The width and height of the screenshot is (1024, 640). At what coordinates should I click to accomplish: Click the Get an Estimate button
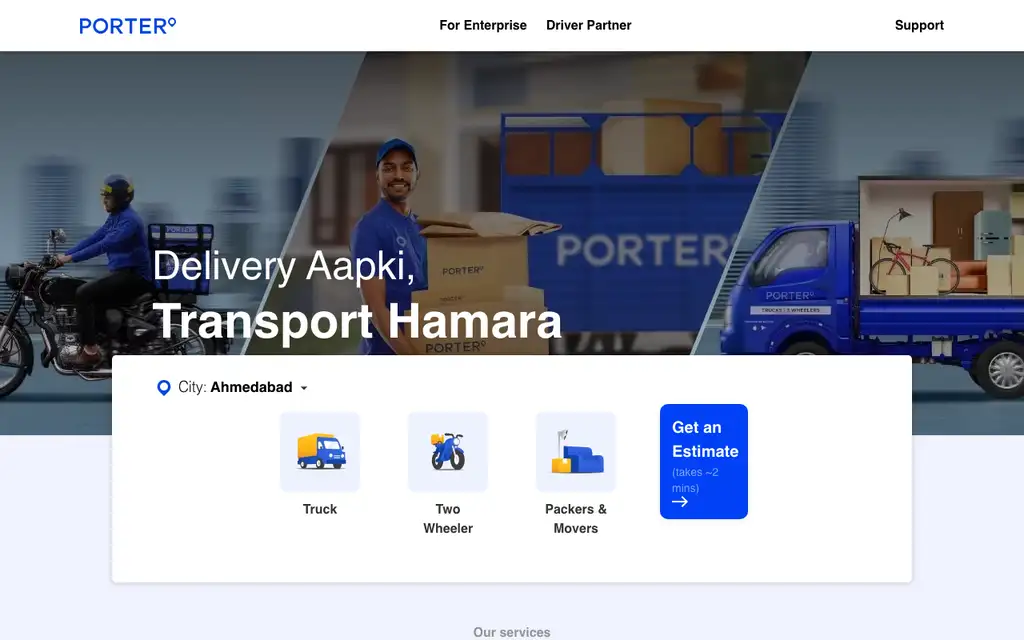(704, 462)
